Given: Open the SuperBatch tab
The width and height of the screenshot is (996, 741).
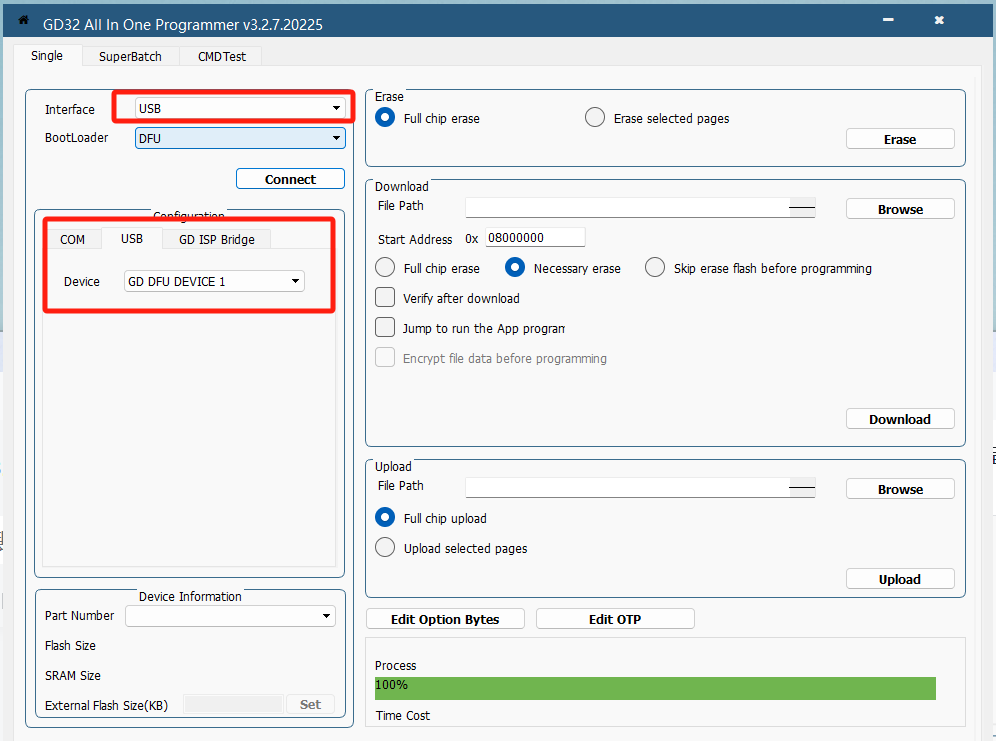Looking at the screenshot, I should tap(130, 57).
